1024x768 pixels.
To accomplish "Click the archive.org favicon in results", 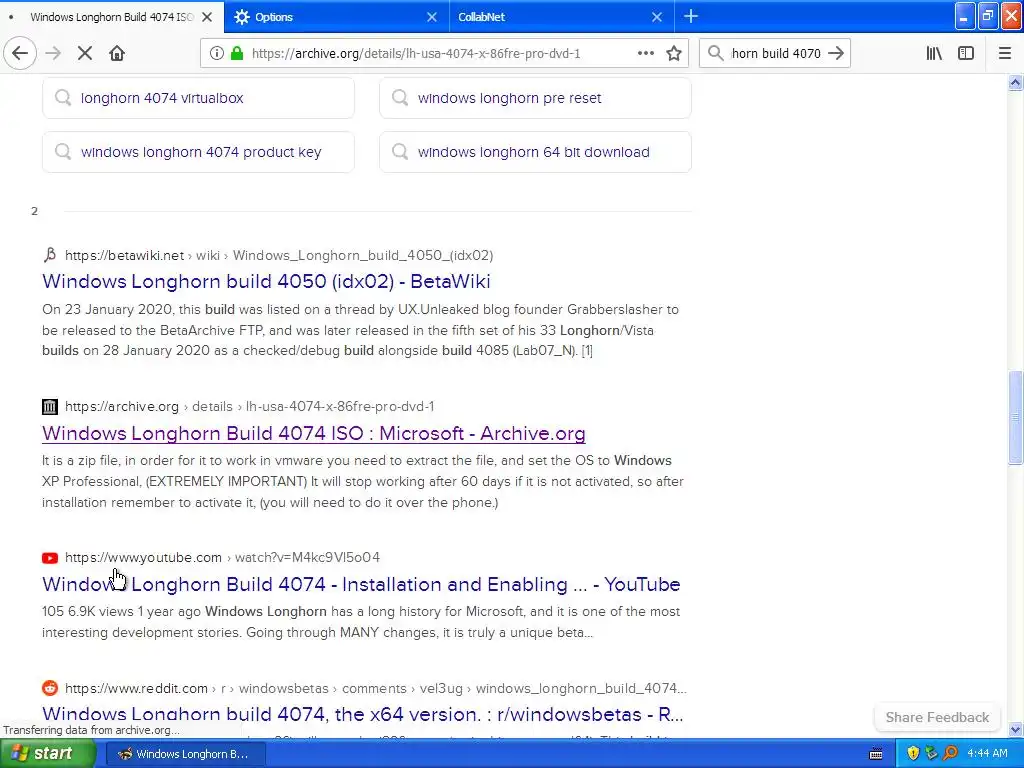I will 50,407.
